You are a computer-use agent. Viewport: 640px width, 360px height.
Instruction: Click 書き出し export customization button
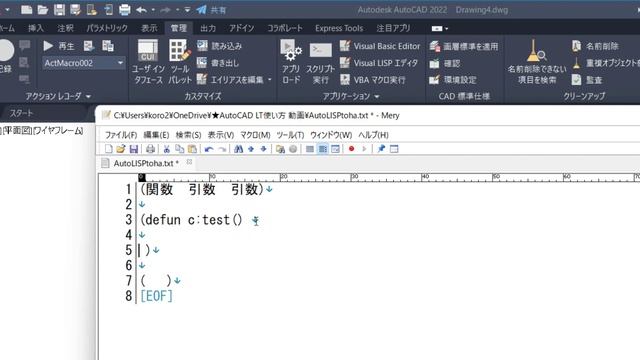click(x=218, y=63)
